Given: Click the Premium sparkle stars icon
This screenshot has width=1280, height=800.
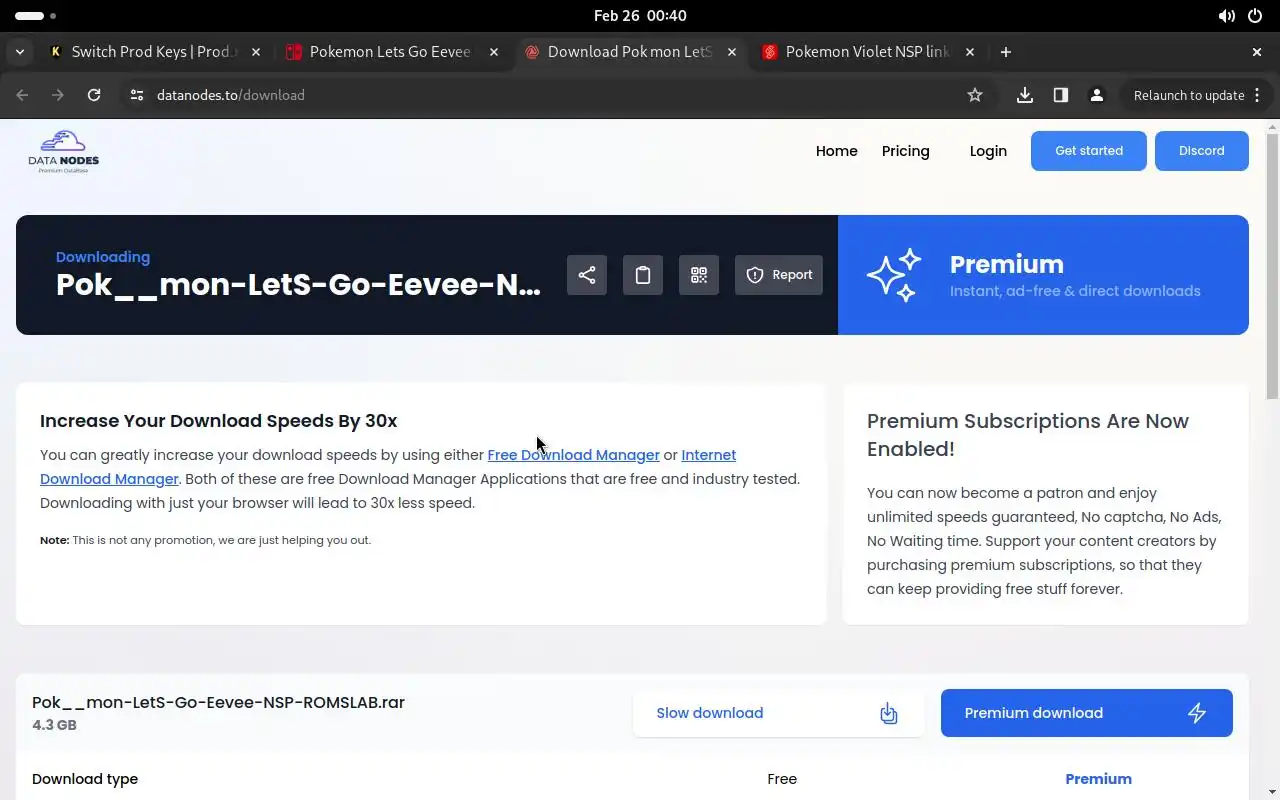Looking at the screenshot, I should pos(894,275).
